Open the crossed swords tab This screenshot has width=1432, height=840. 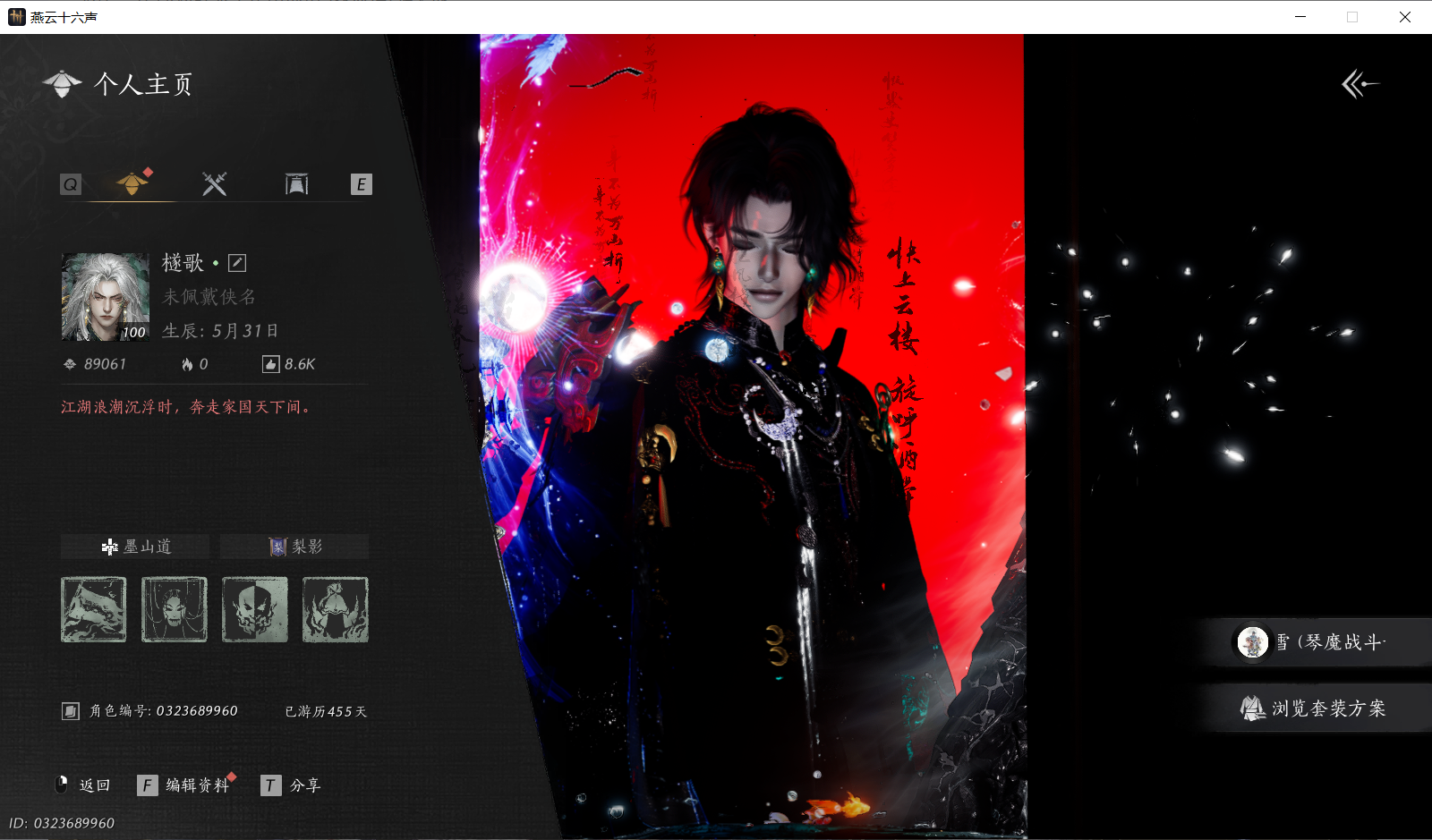click(215, 184)
